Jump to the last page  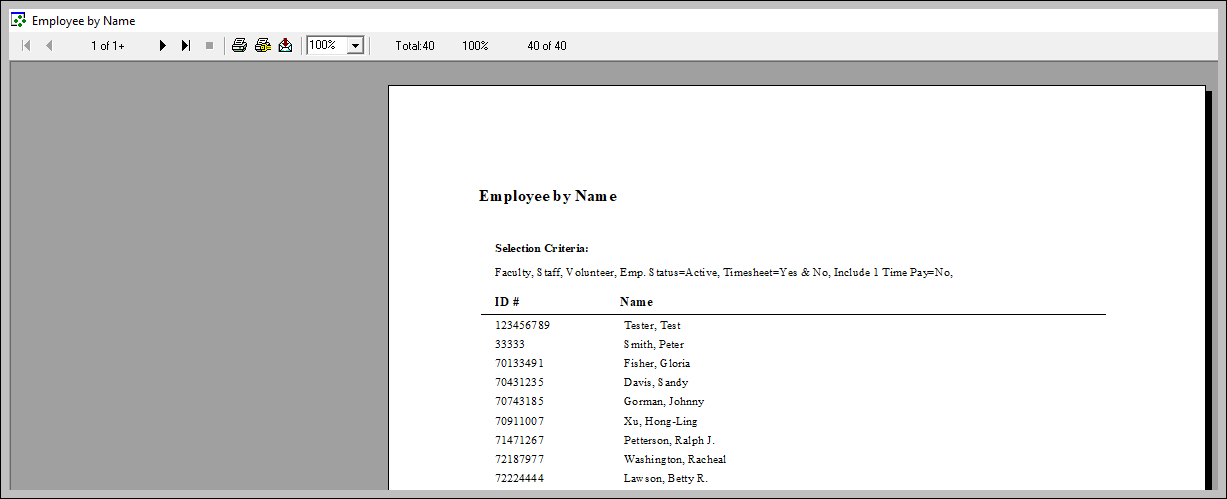(x=186, y=46)
